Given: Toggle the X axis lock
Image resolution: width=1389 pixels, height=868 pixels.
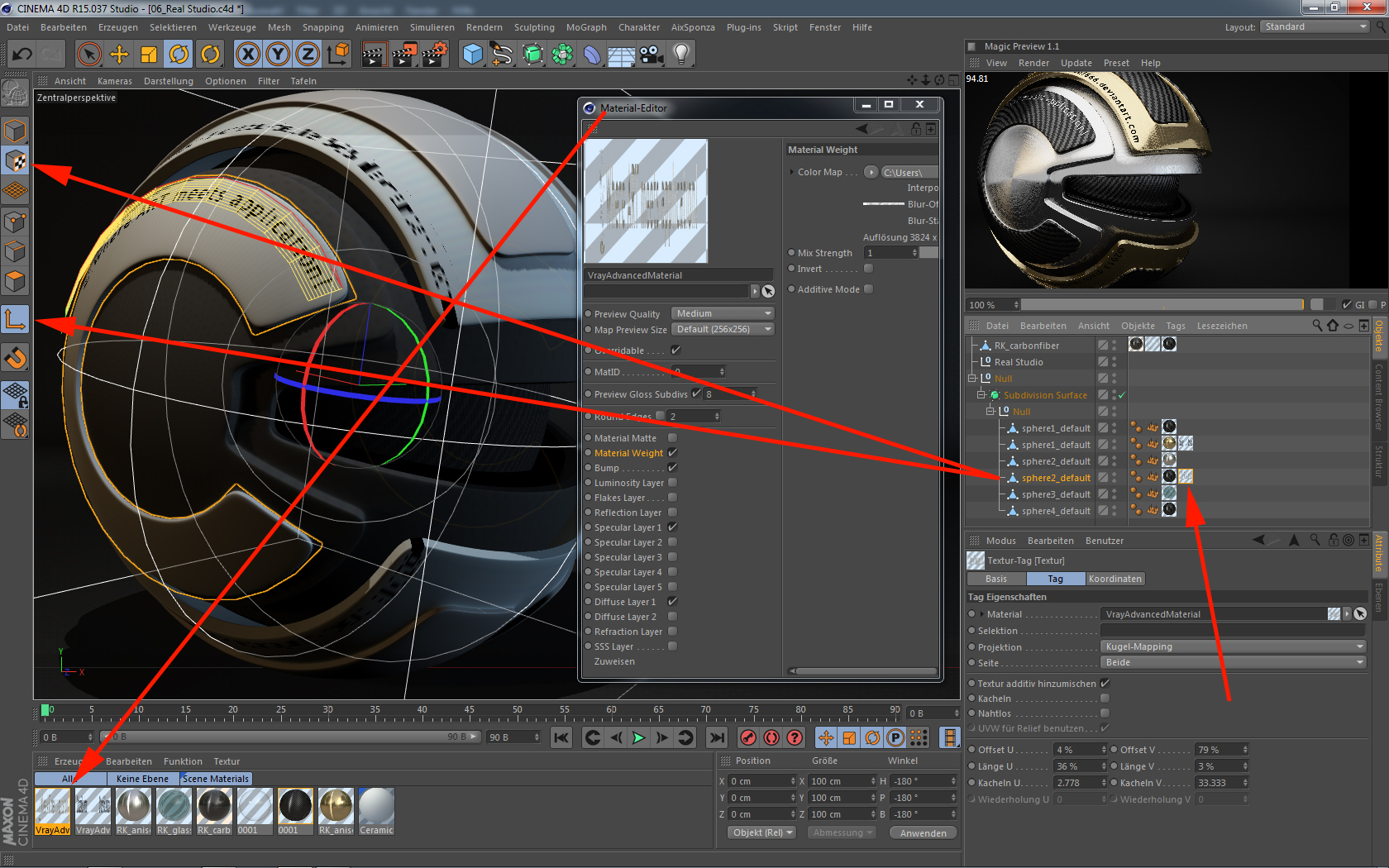Looking at the screenshot, I should pyautogui.click(x=247, y=55).
